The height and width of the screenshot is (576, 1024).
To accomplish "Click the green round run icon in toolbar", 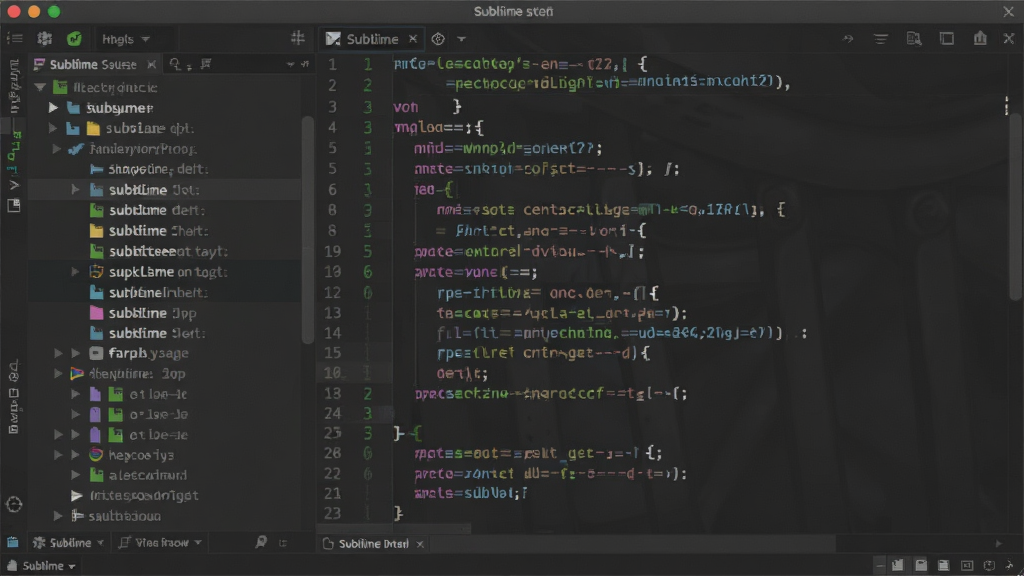I will pyautogui.click(x=74, y=39).
